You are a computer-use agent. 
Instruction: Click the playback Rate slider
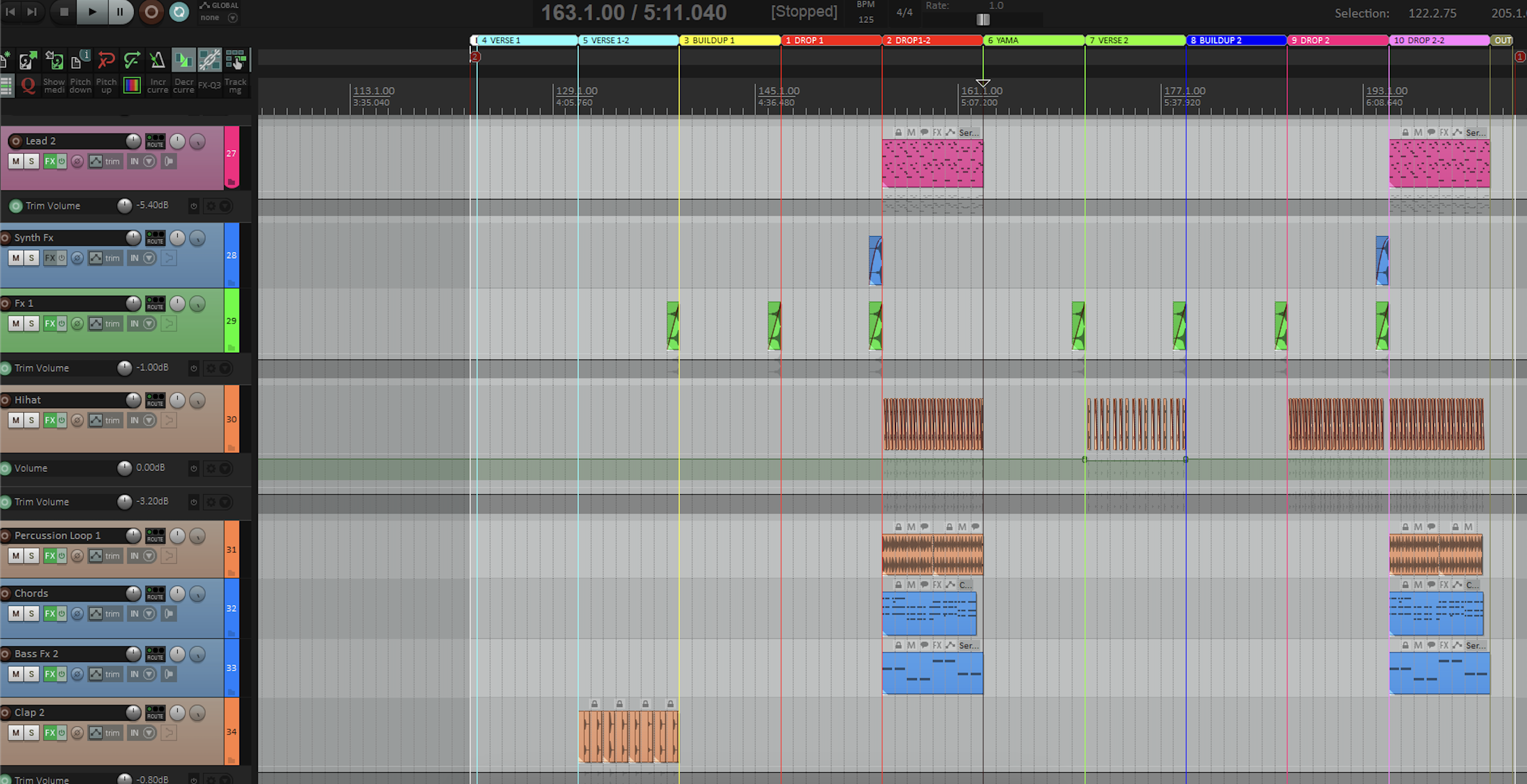tap(983, 20)
